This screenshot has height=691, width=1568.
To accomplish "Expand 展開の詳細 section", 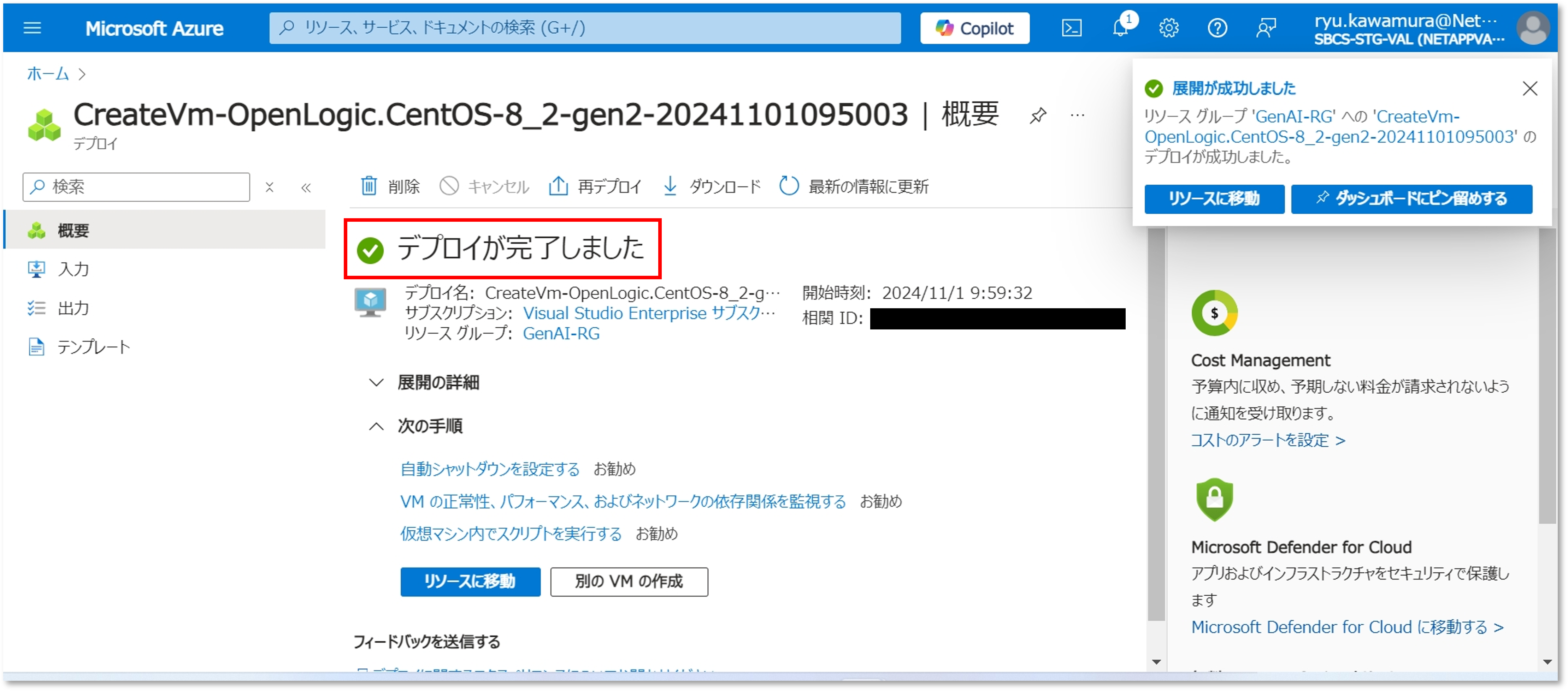I will click(x=424, y=383).
